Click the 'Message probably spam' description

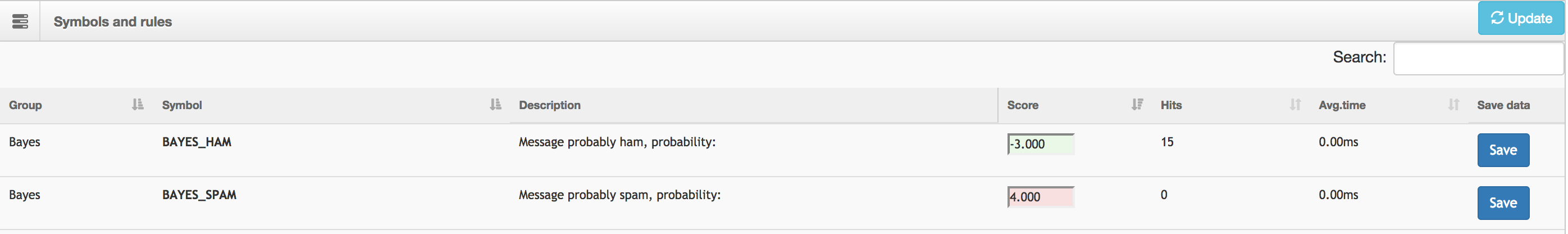click(619, 195)
